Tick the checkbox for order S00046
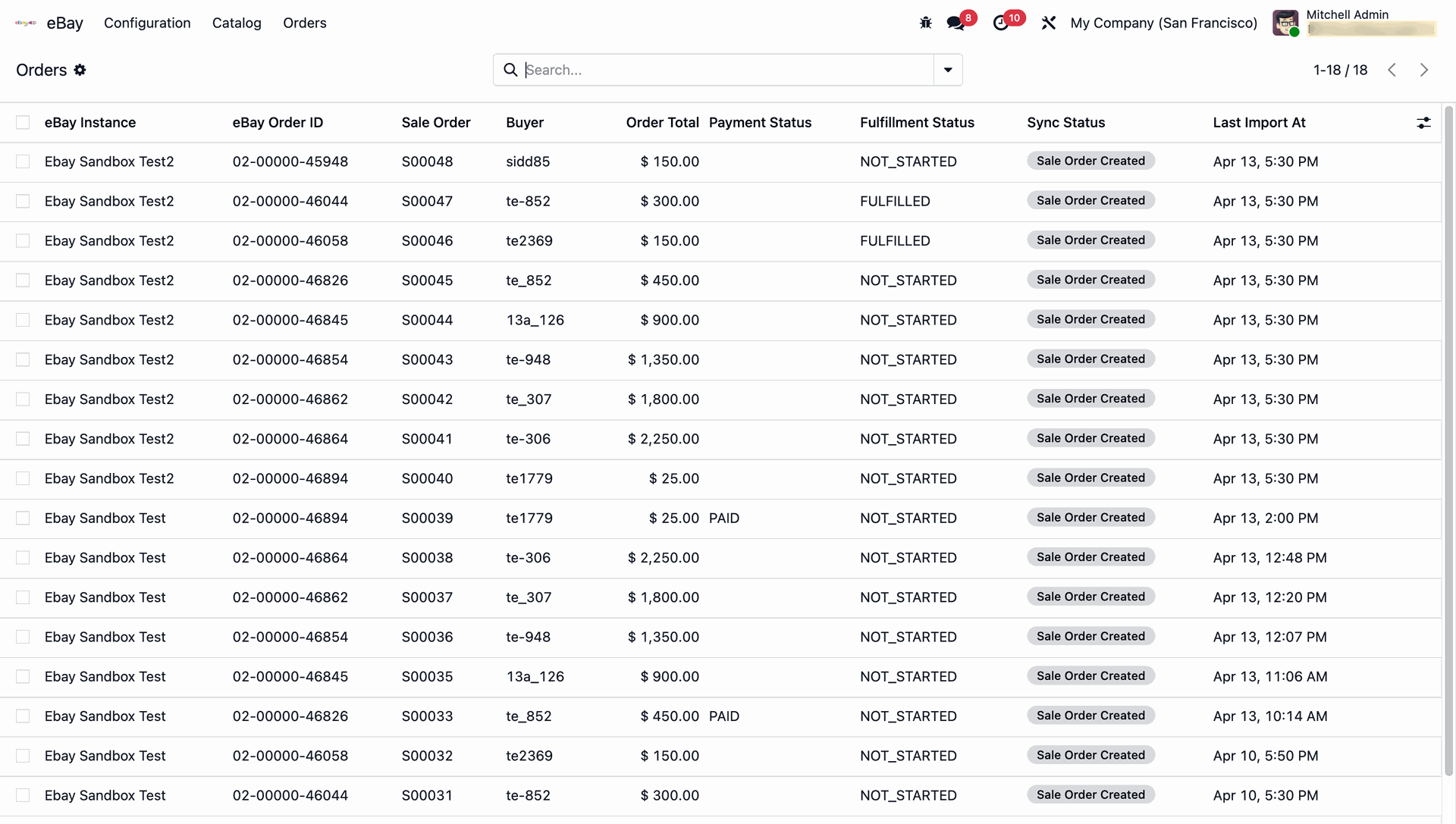1456x824 pixels. pos(23,240)
